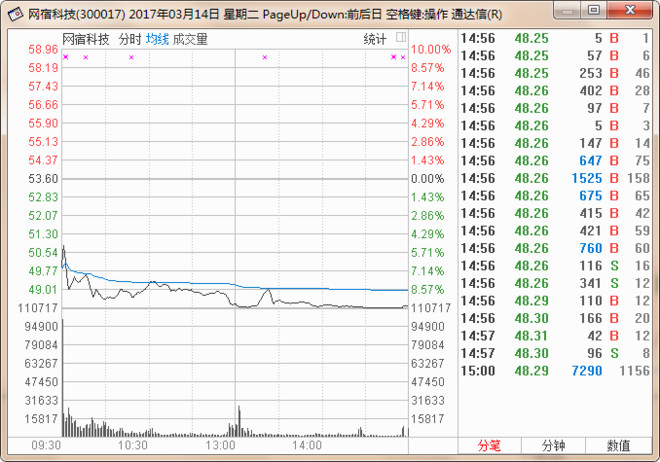Click the 15817 volume label on right axis
Viewport: 660px width, 462px height.
click(x=428, y=419)
